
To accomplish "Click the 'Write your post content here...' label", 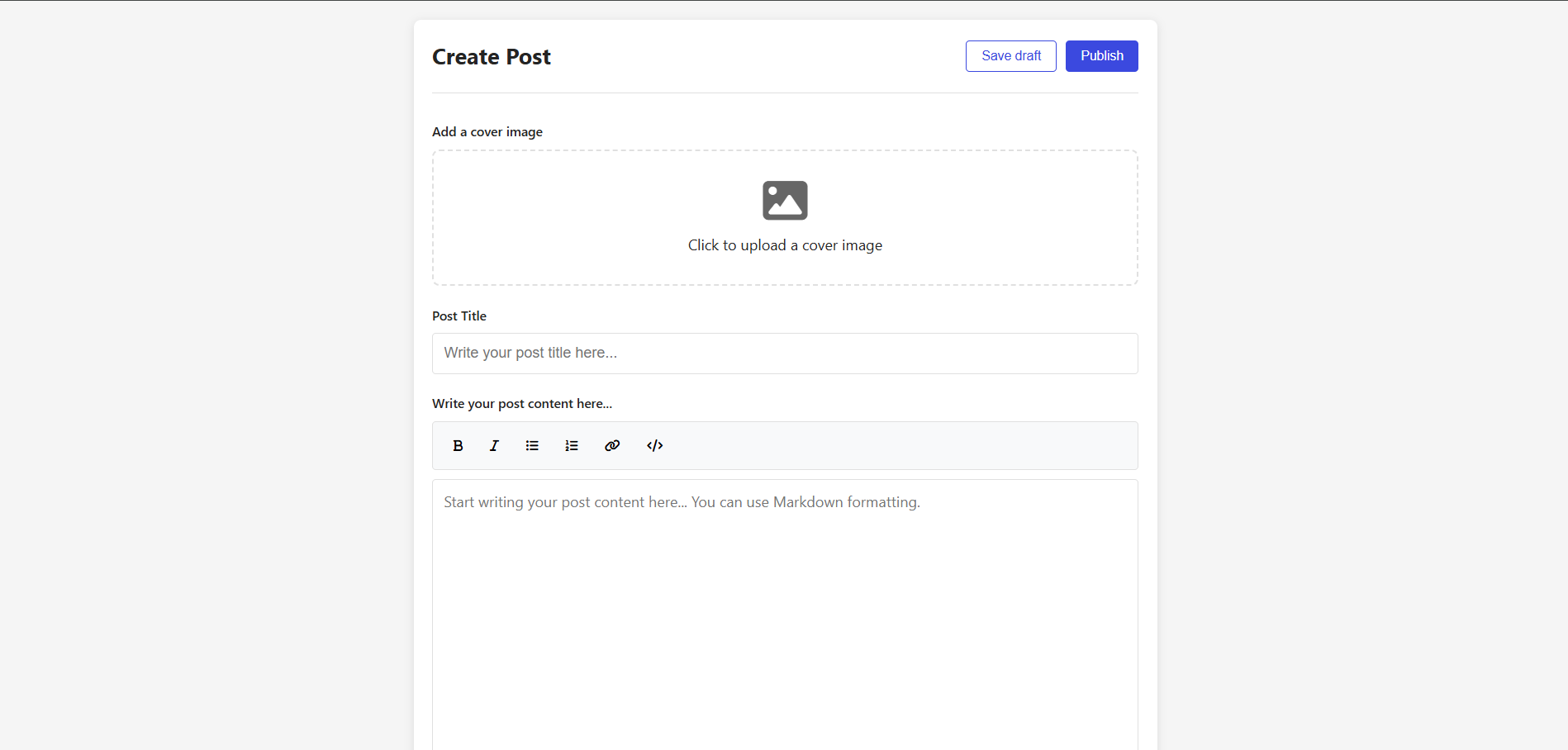I will [x=522, y=404].
